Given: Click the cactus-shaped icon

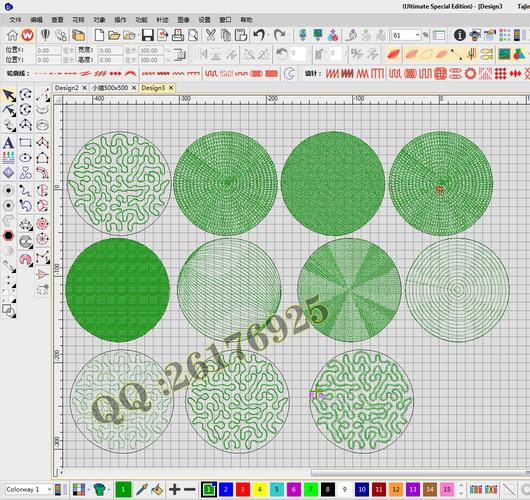Looking at the screenshot, I should point(472,54).
